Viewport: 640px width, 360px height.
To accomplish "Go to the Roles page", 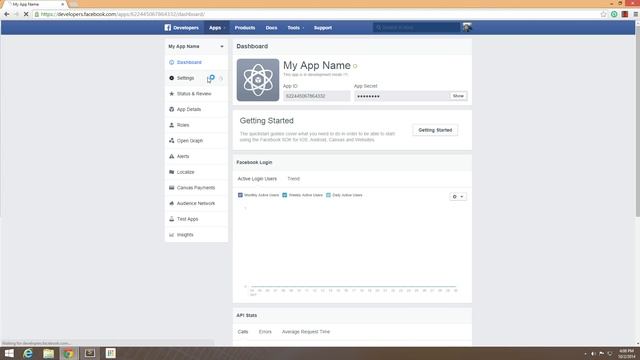I will pyautogui.click(x=196, y=125).
